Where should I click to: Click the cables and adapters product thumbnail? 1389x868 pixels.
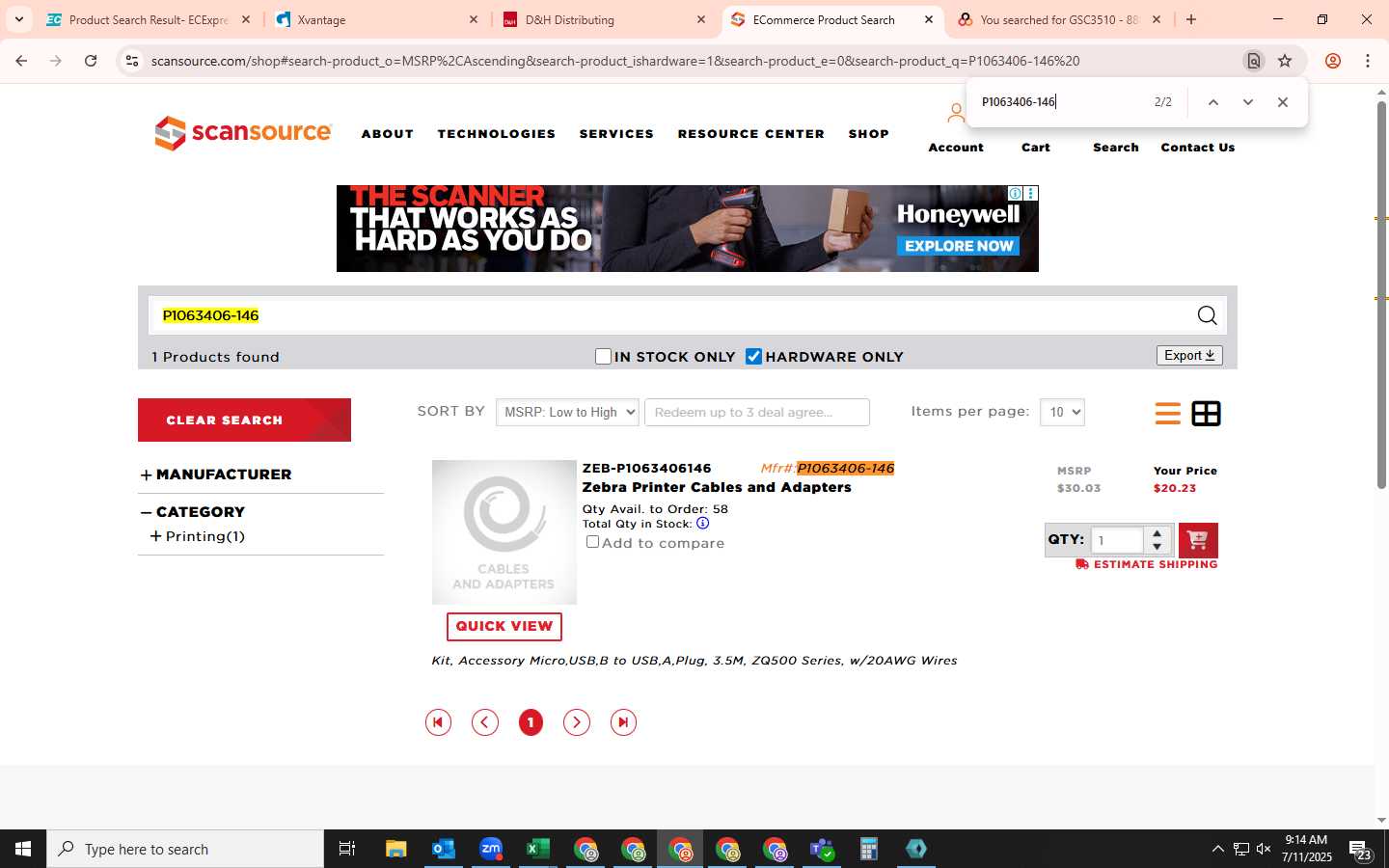tap(504, 532)
